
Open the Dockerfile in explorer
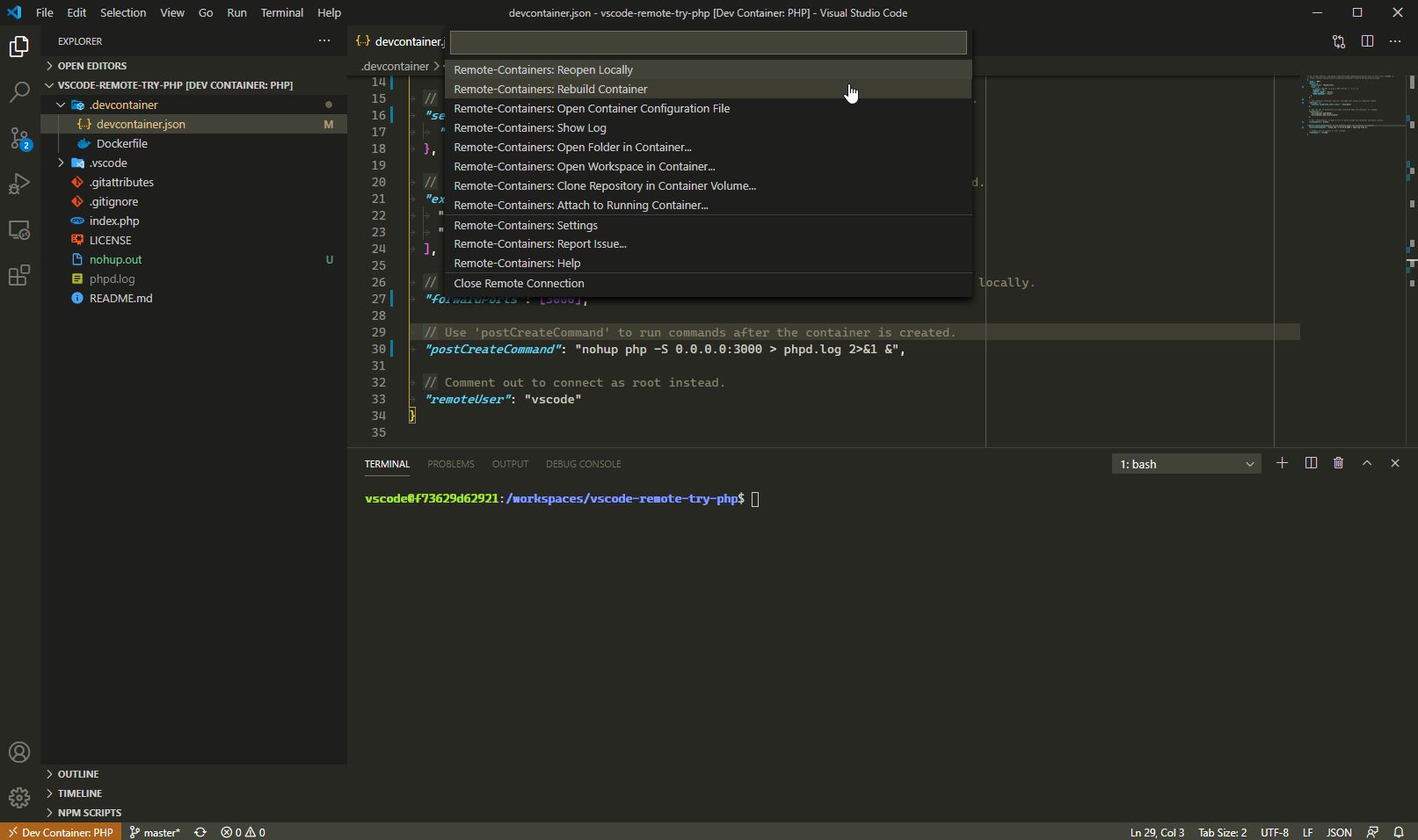121,143
